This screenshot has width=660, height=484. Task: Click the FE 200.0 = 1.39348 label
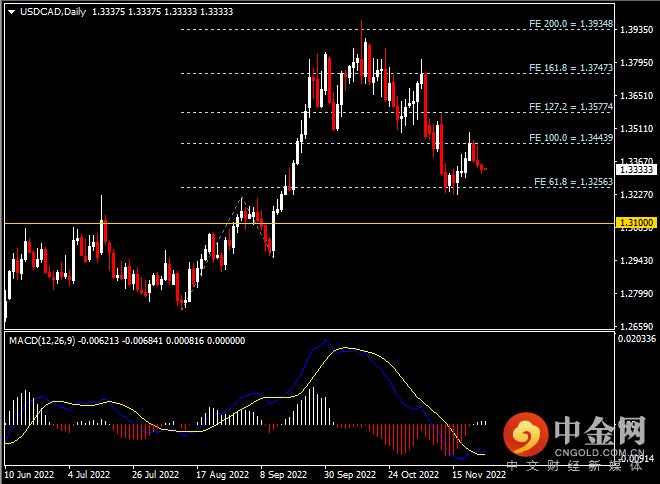567,24
